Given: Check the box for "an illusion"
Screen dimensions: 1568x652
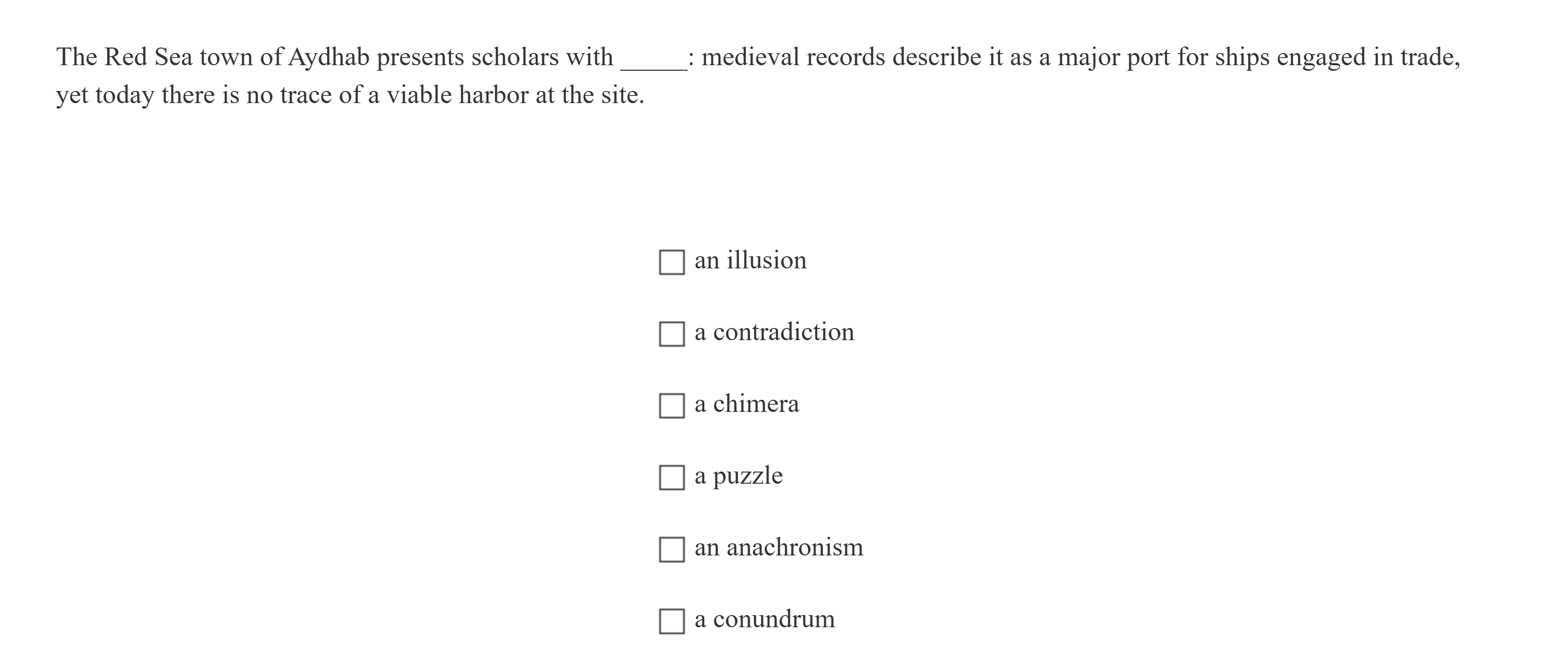Looking at the screenshot, I should [x=671, y=263].
